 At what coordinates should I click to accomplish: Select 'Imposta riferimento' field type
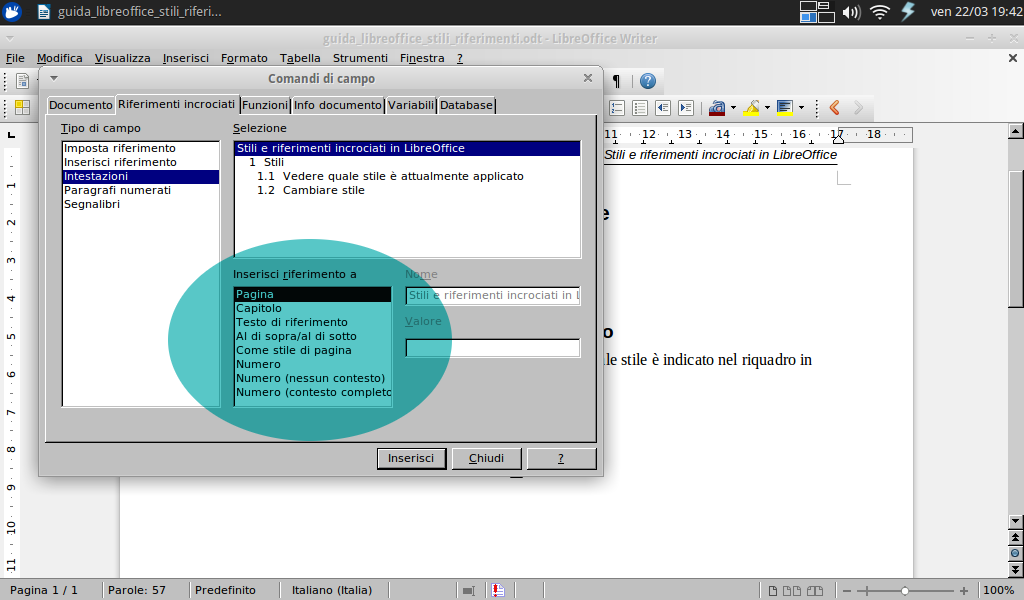tap(140, 148)
